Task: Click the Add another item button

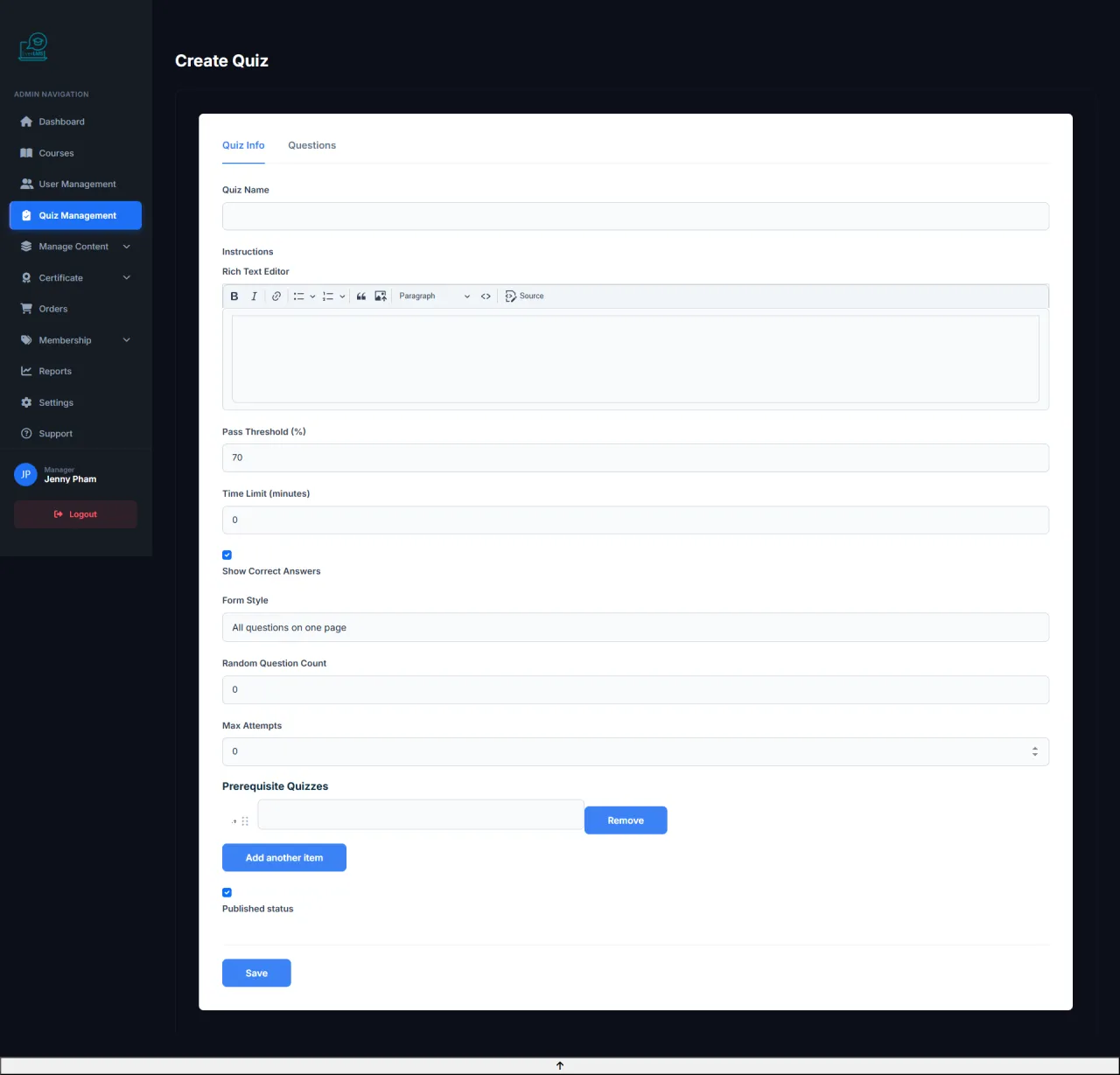Action: pos(284,858)
